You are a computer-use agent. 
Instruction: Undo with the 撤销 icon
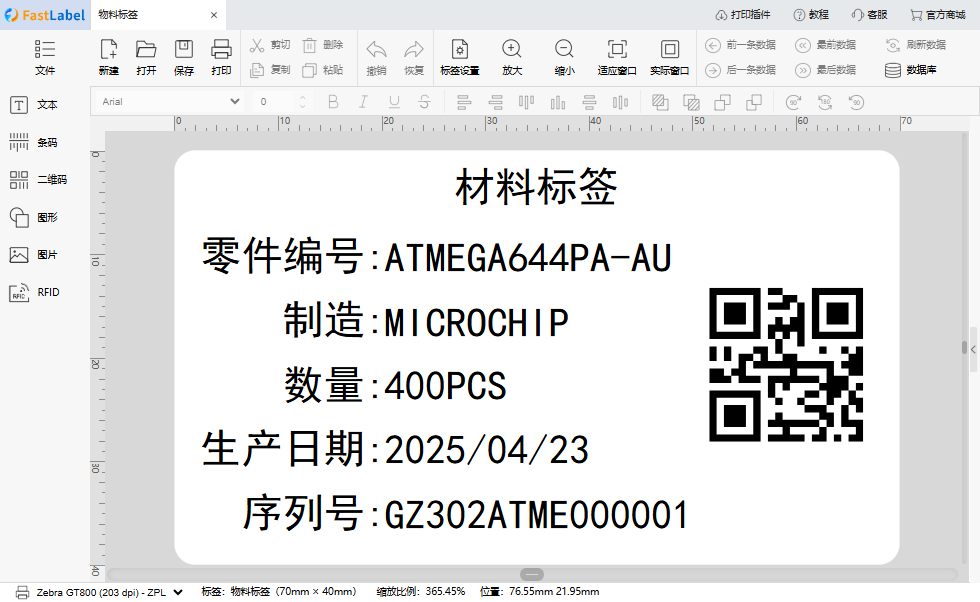[376, 57]
